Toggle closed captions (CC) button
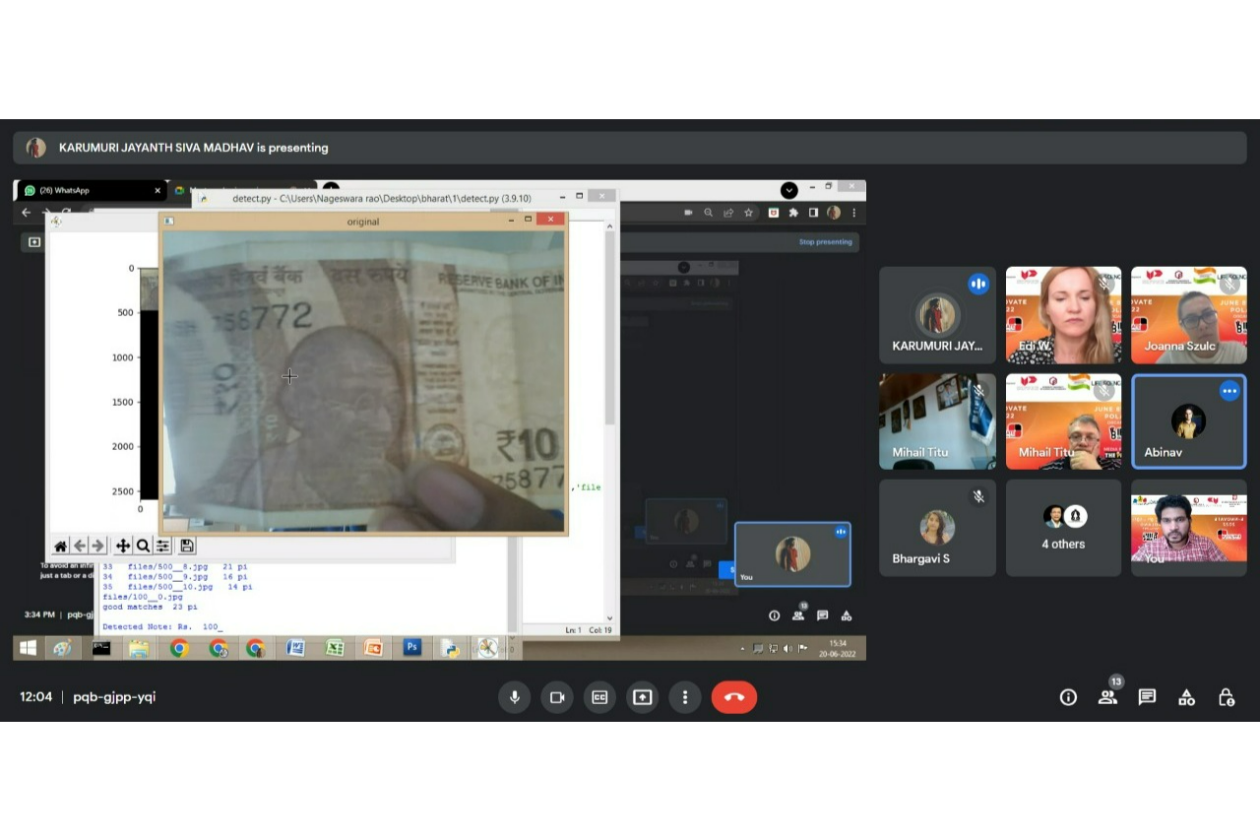1260x840 pixels. [x=600, y=697]
